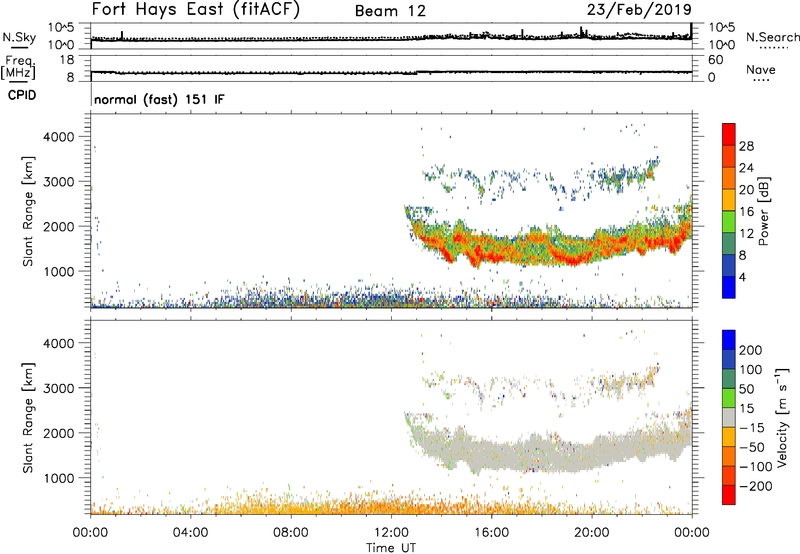This screenshot has width=800, height=554.
Task: Click the '4000' tick in the power panel
Action: 58,137
